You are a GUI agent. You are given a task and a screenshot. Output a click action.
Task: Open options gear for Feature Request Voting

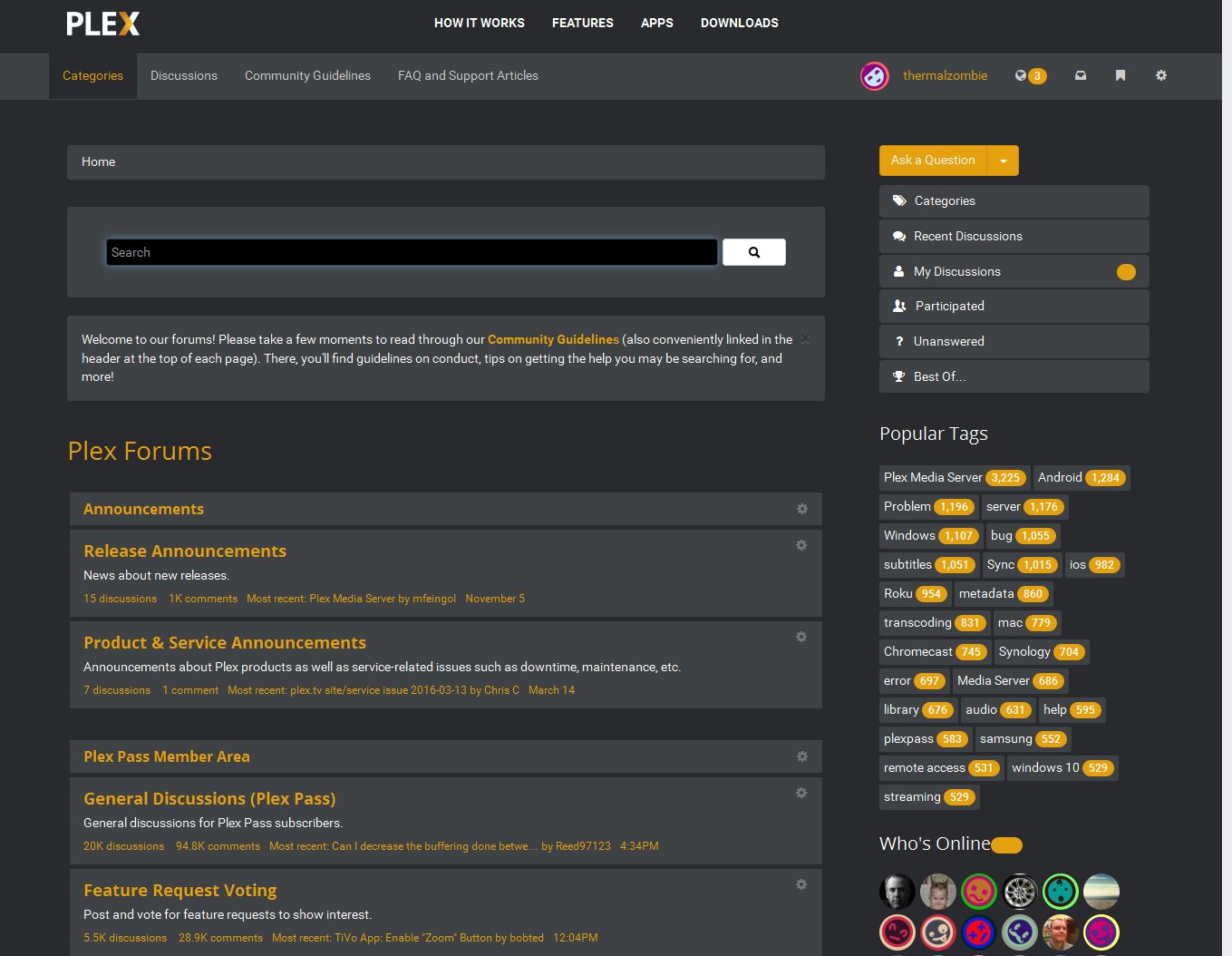801,884
